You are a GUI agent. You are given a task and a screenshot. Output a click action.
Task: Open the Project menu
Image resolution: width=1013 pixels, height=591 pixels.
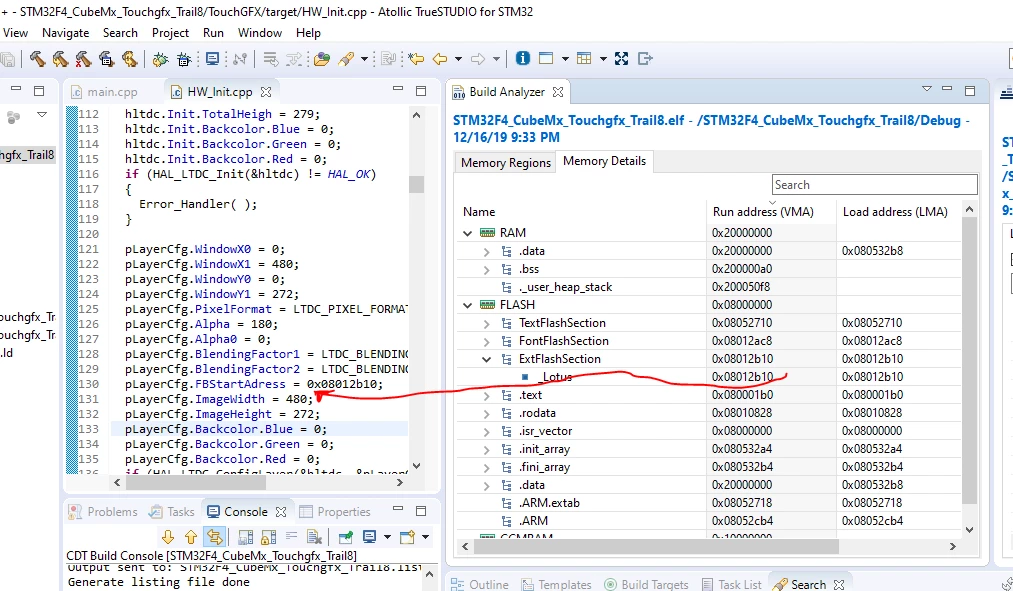pyautogui.click(x=170, y=33)
